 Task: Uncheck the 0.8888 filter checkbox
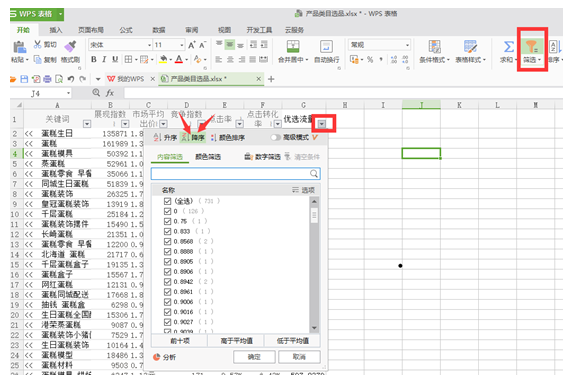(167, 251)
